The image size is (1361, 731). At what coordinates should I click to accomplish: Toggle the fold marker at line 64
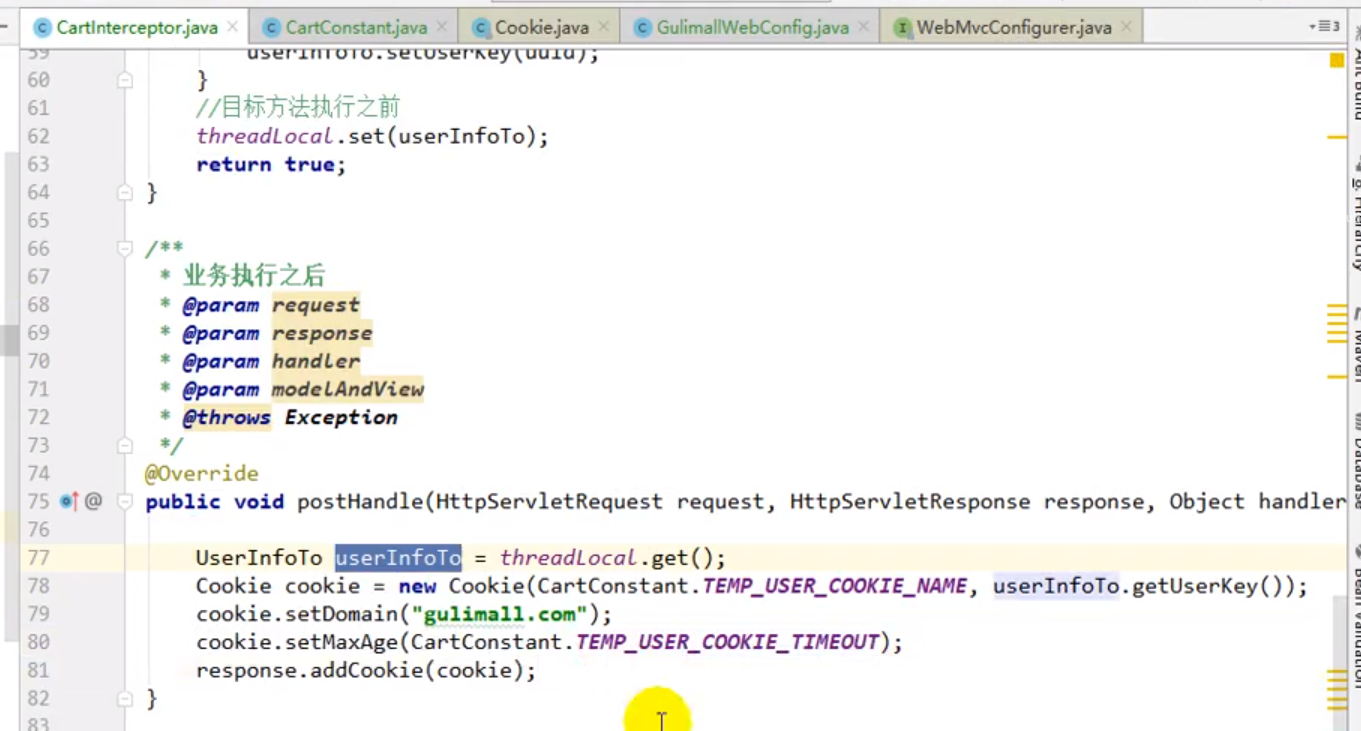[x=125, y=192]
